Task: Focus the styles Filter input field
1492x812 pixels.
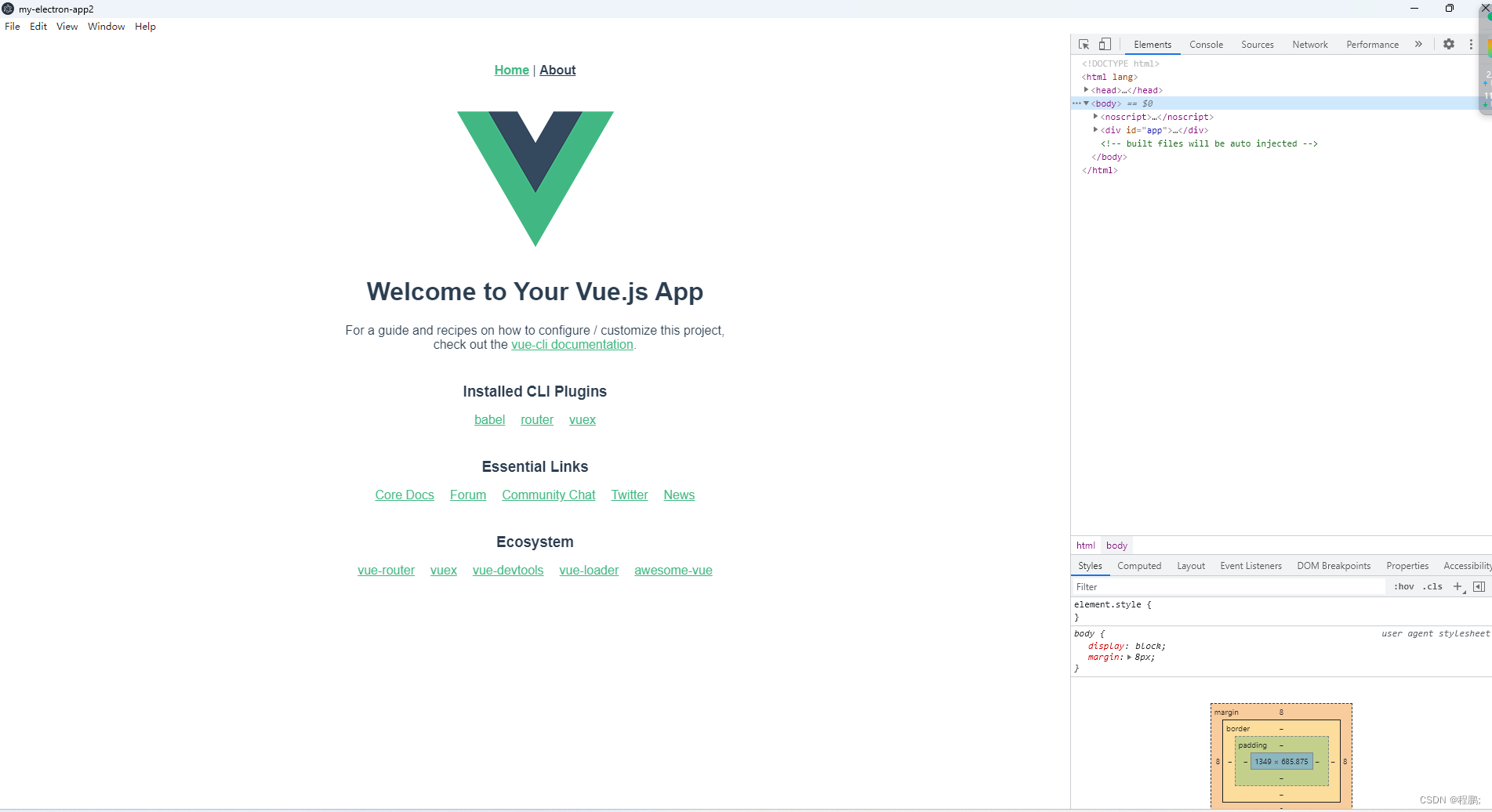Action: 1228,587
